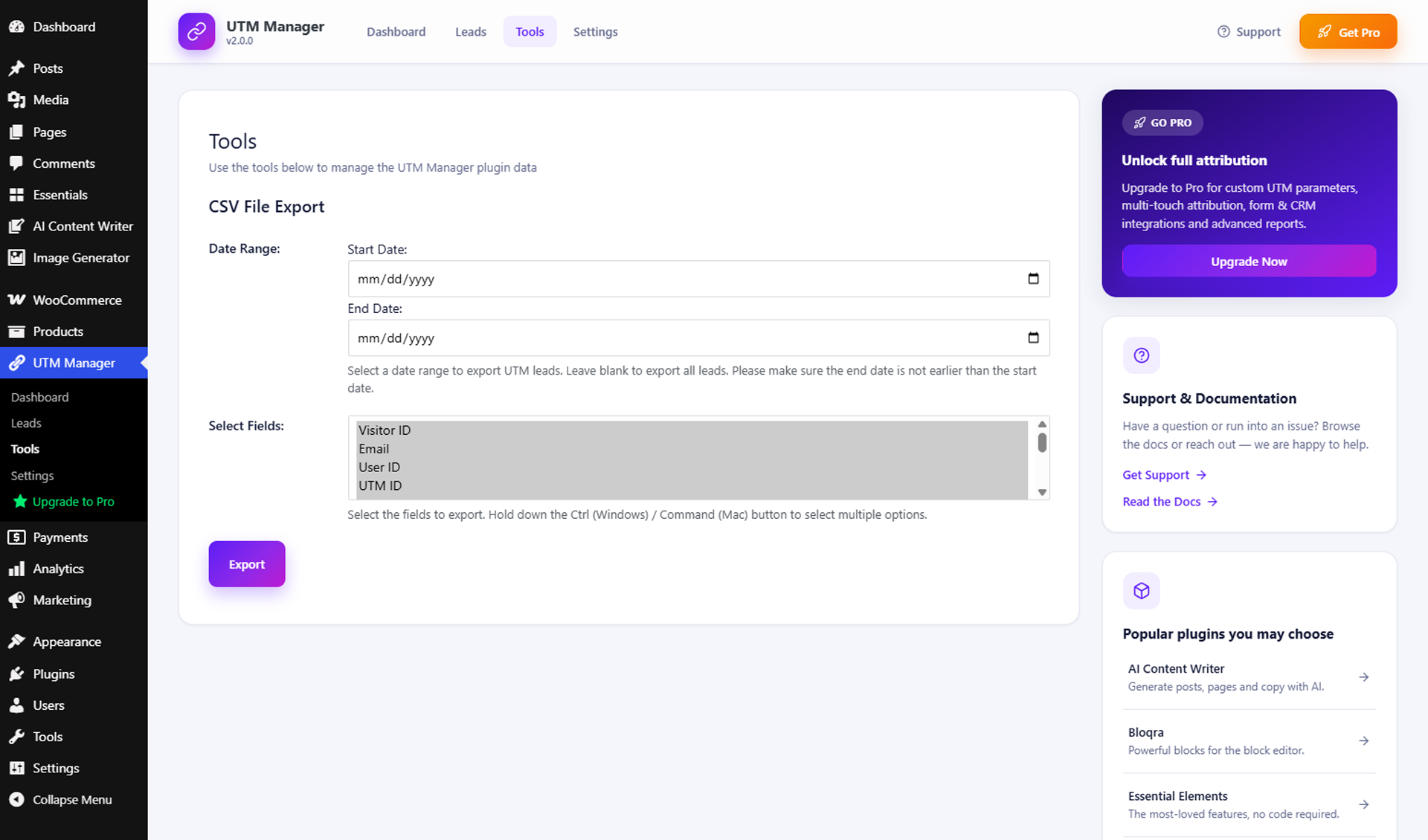Select UTM ID in the fields list
The image size is (1428, 840).
(692, 486)
